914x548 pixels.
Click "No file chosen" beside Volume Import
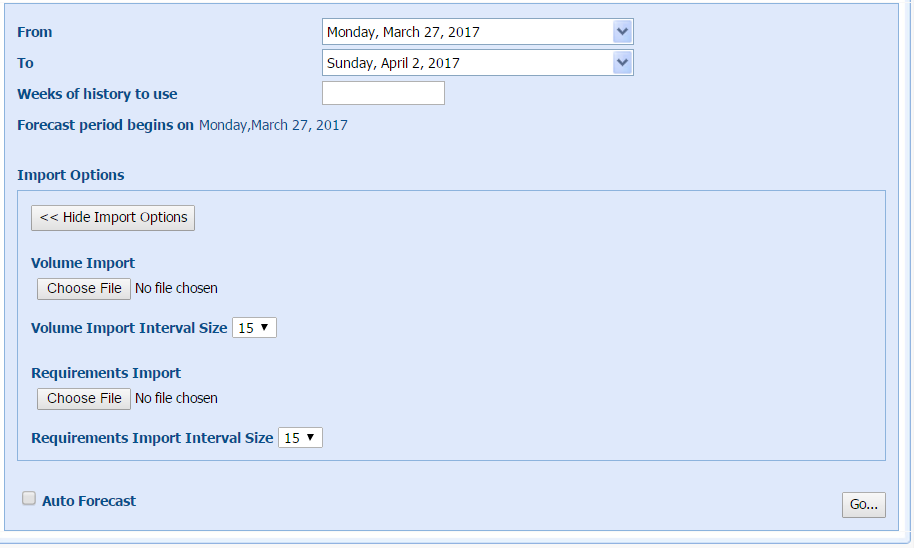pos(176,288)
